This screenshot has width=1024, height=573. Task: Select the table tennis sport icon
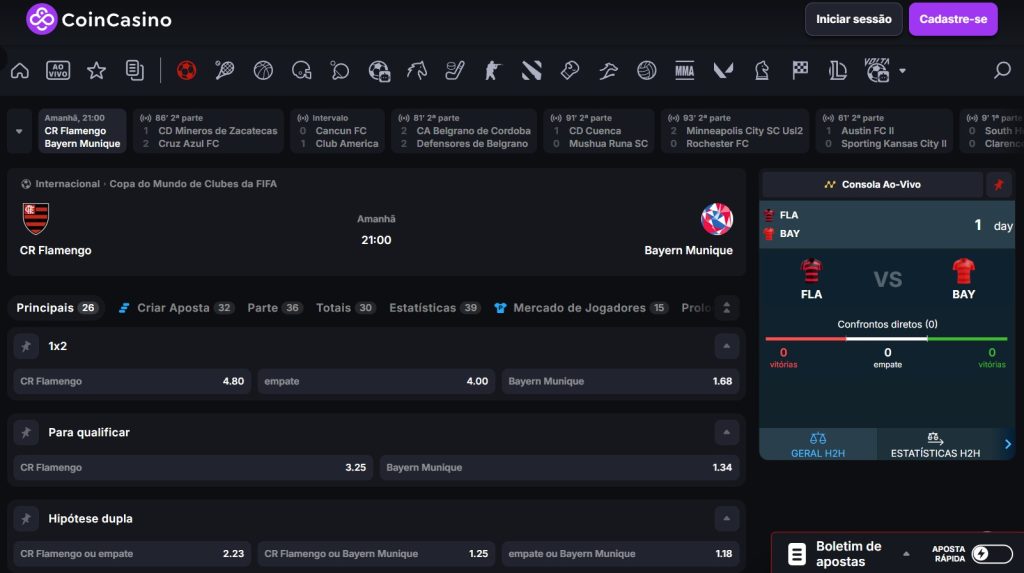tap(340, 70)
